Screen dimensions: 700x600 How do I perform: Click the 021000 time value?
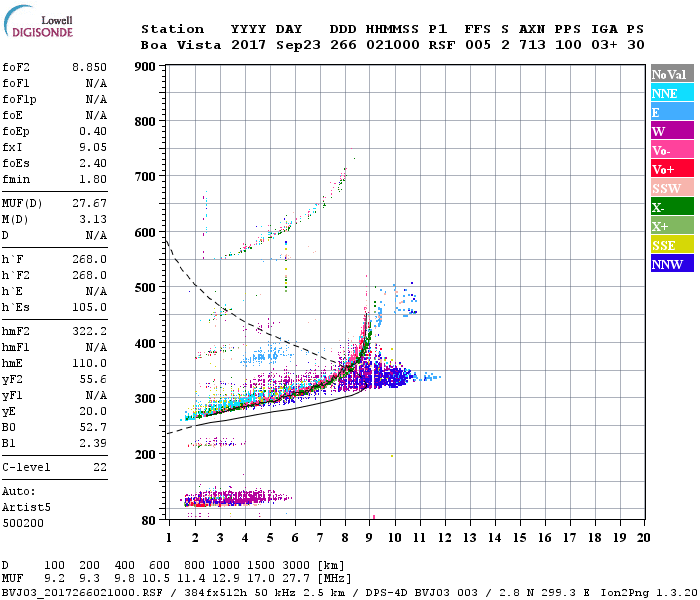pos(392,45)
